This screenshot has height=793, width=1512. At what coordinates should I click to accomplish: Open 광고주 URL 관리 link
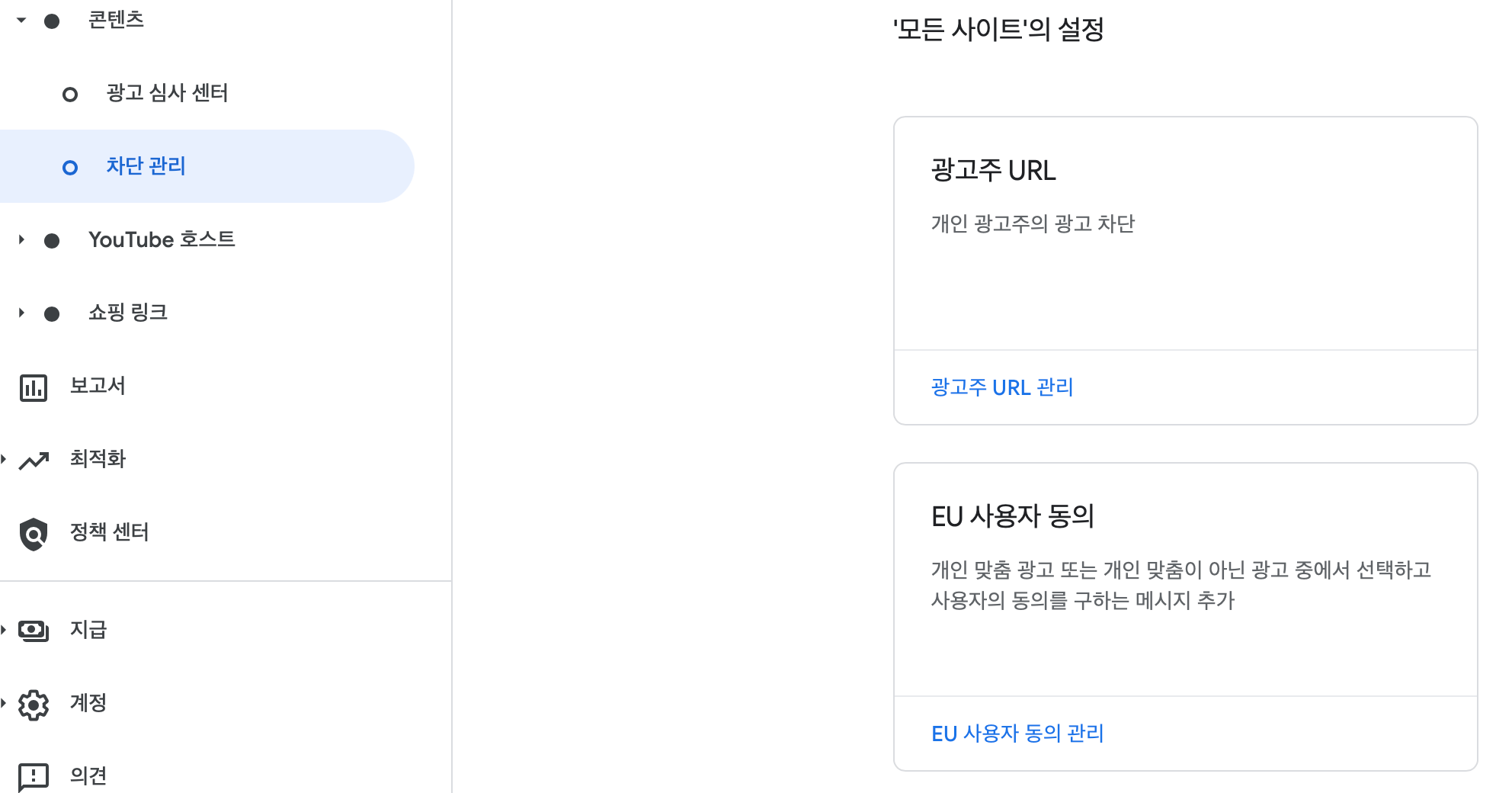click(1001, 387)
